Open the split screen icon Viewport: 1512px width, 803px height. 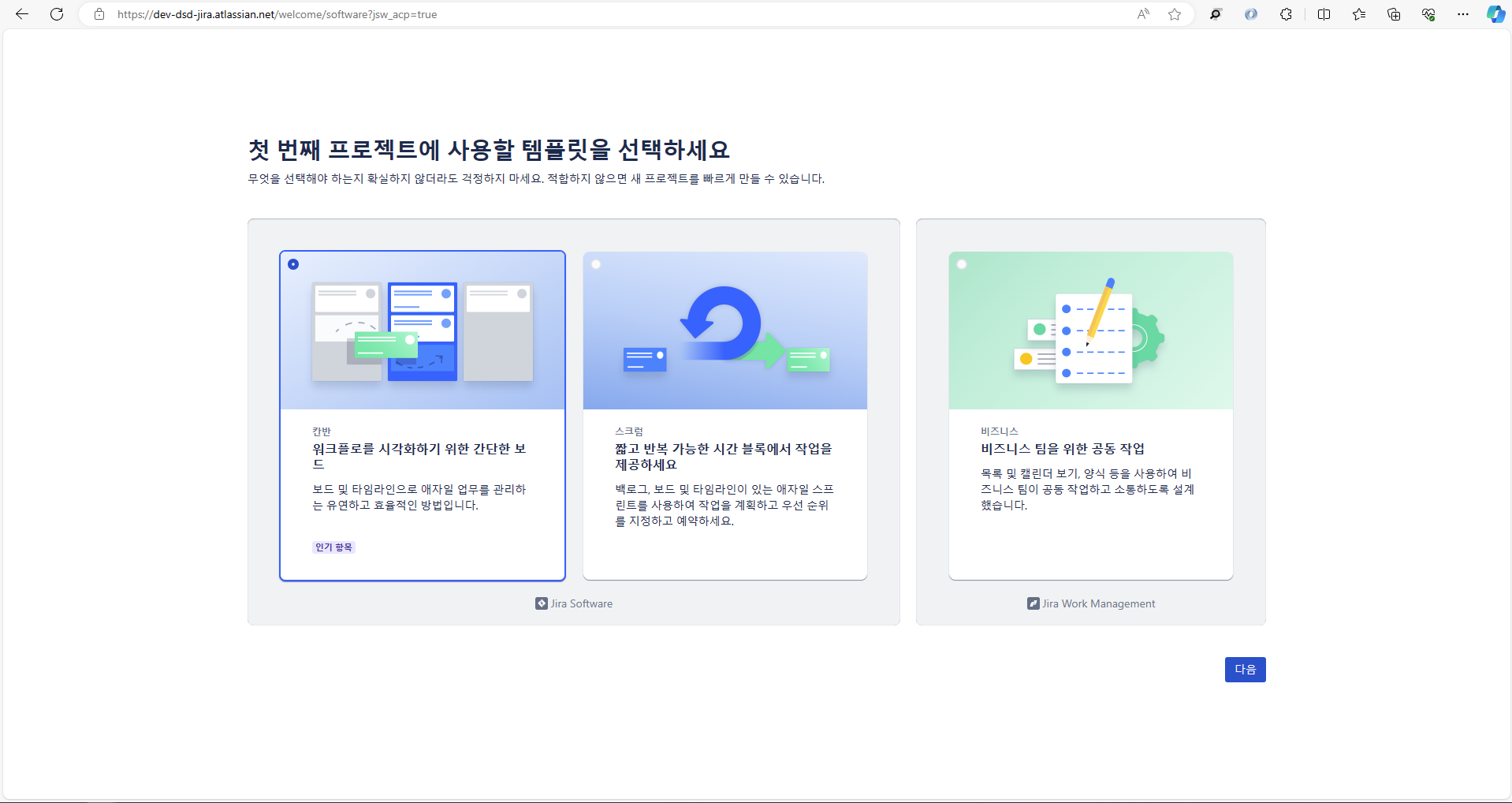[1324, 14]
